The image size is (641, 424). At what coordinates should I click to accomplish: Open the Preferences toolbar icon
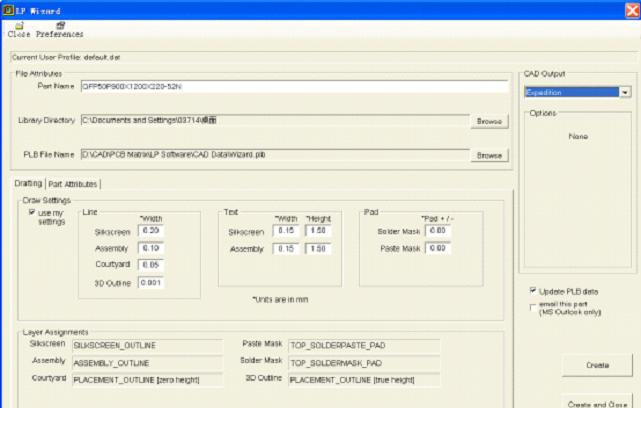tap(60, 30)
